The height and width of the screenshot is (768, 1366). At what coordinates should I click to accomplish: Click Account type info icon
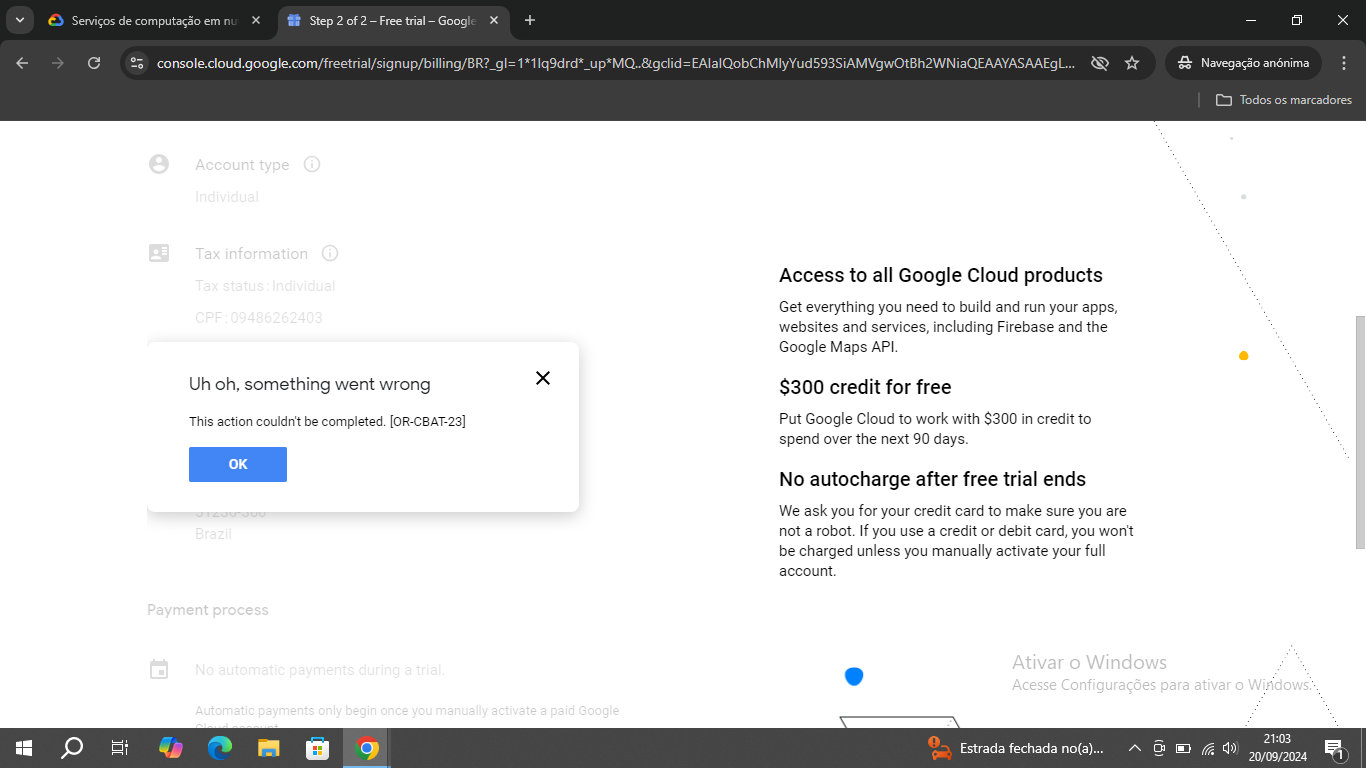pyautogui.click(x=312, y=164)
